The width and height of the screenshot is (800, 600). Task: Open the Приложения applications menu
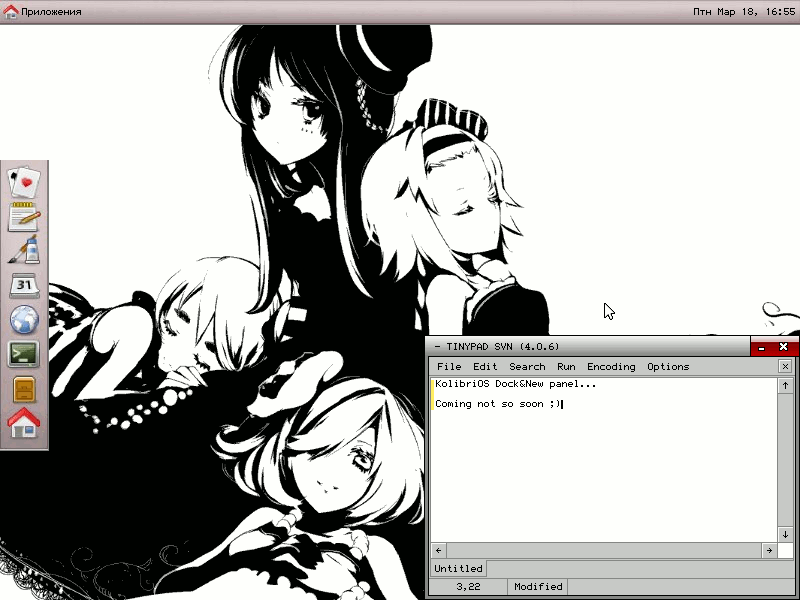(42, 12)
